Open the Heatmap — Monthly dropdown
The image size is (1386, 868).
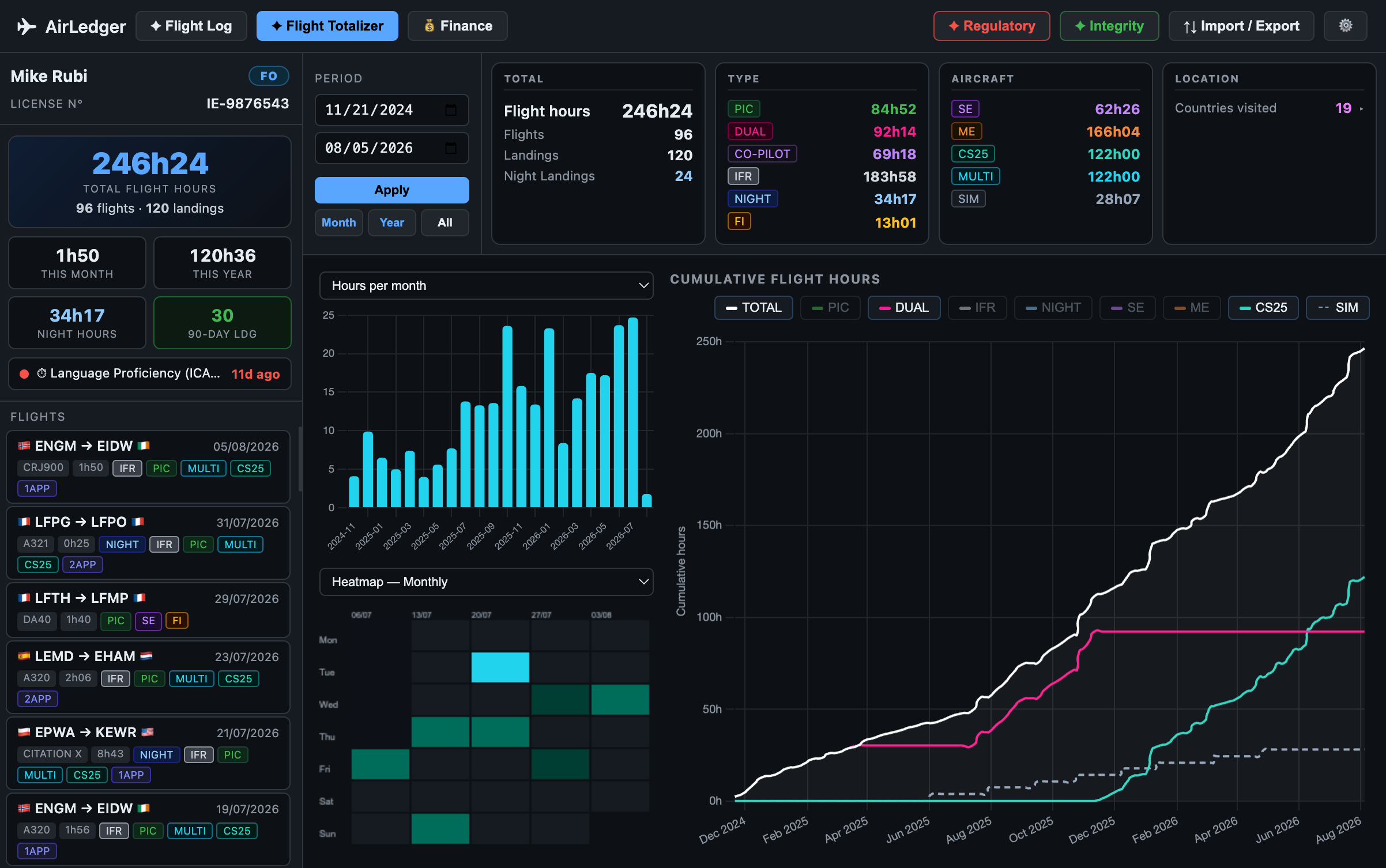click(x=486, y=582)
